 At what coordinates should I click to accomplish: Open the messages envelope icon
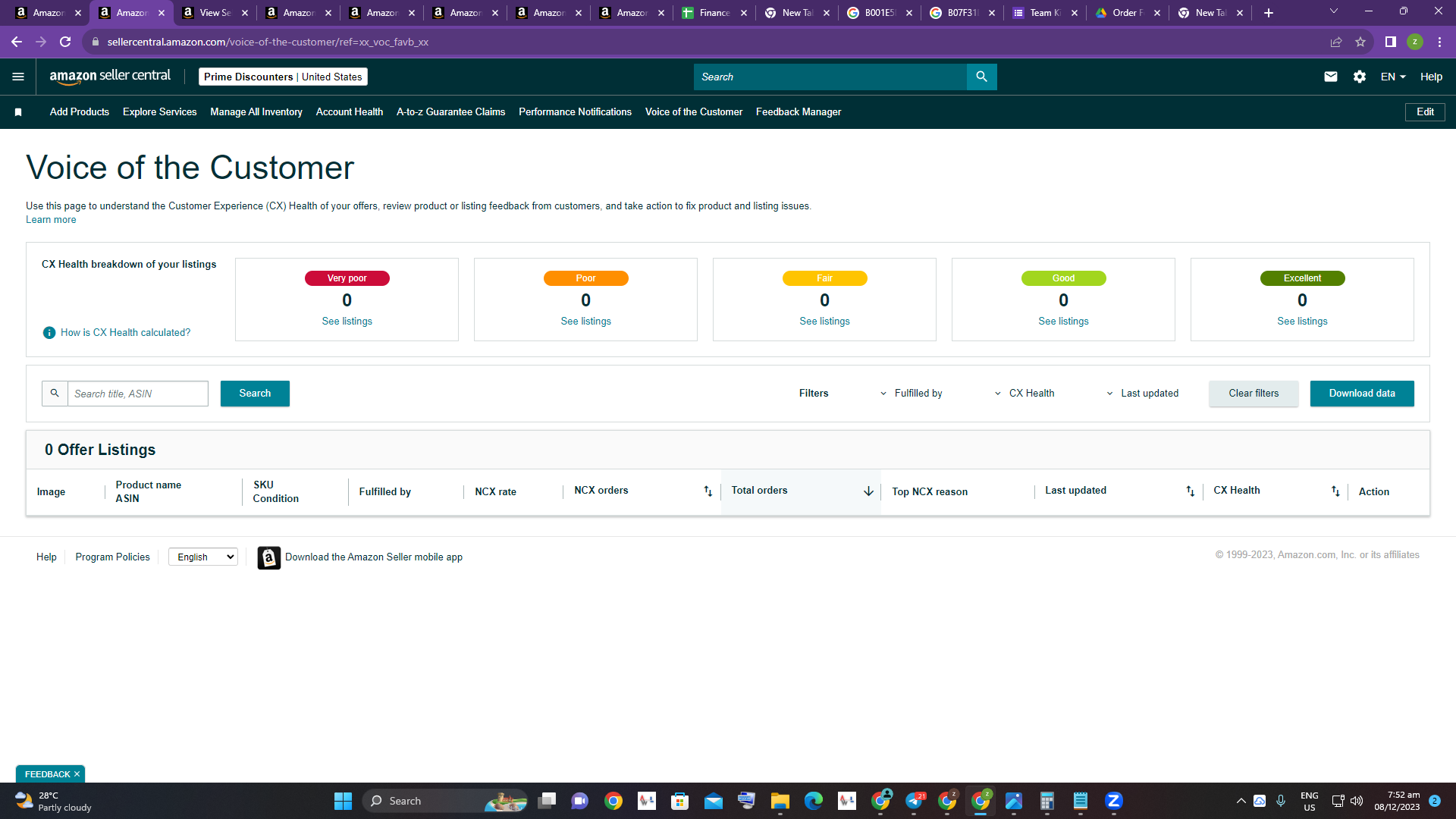tap(1330, 77)
